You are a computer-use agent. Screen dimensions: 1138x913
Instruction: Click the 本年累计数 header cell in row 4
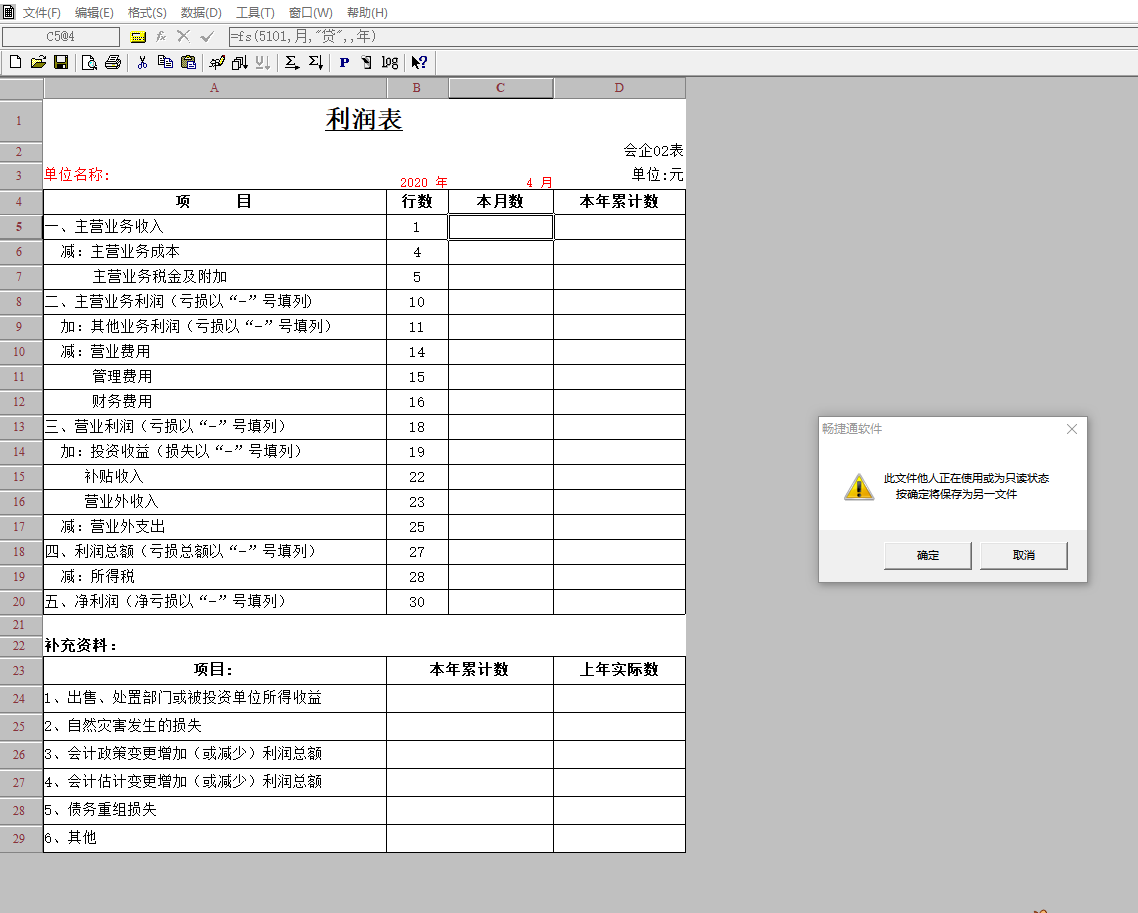tap(619, 202)
